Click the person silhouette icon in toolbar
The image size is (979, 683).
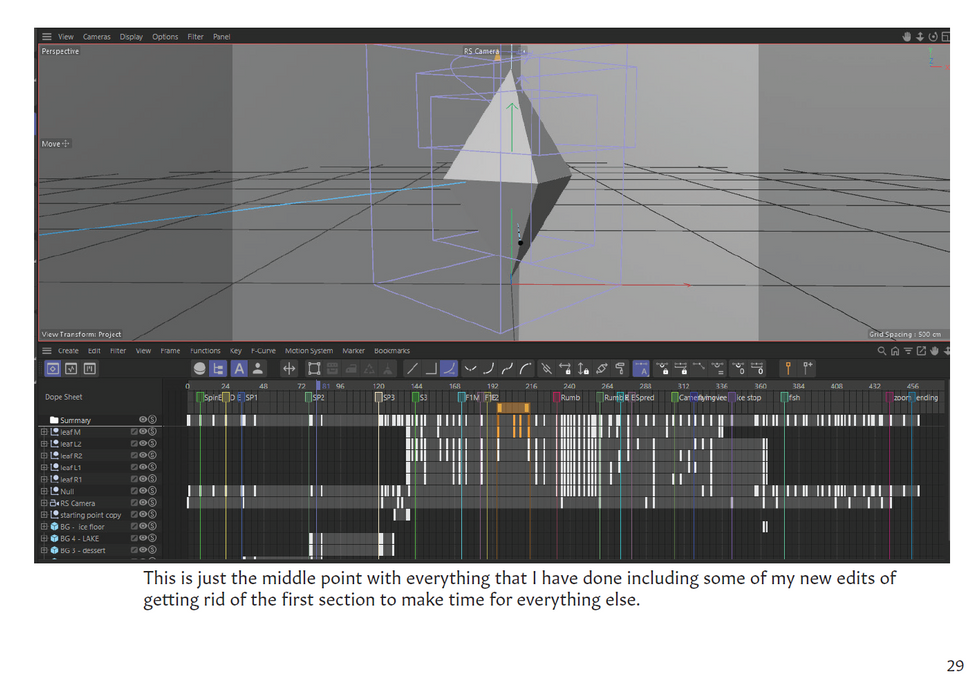pyautogui.click(x=257, y=369)
